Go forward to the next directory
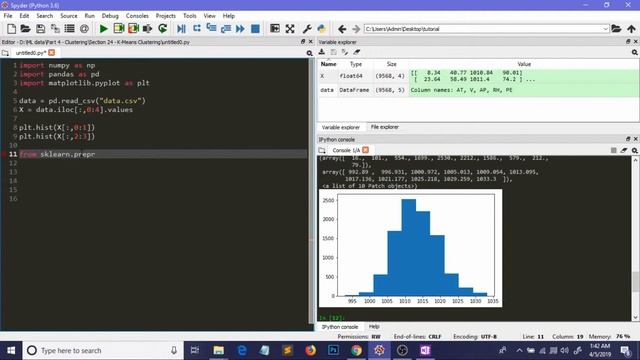 pyautogui.click(x=356, y=29)
